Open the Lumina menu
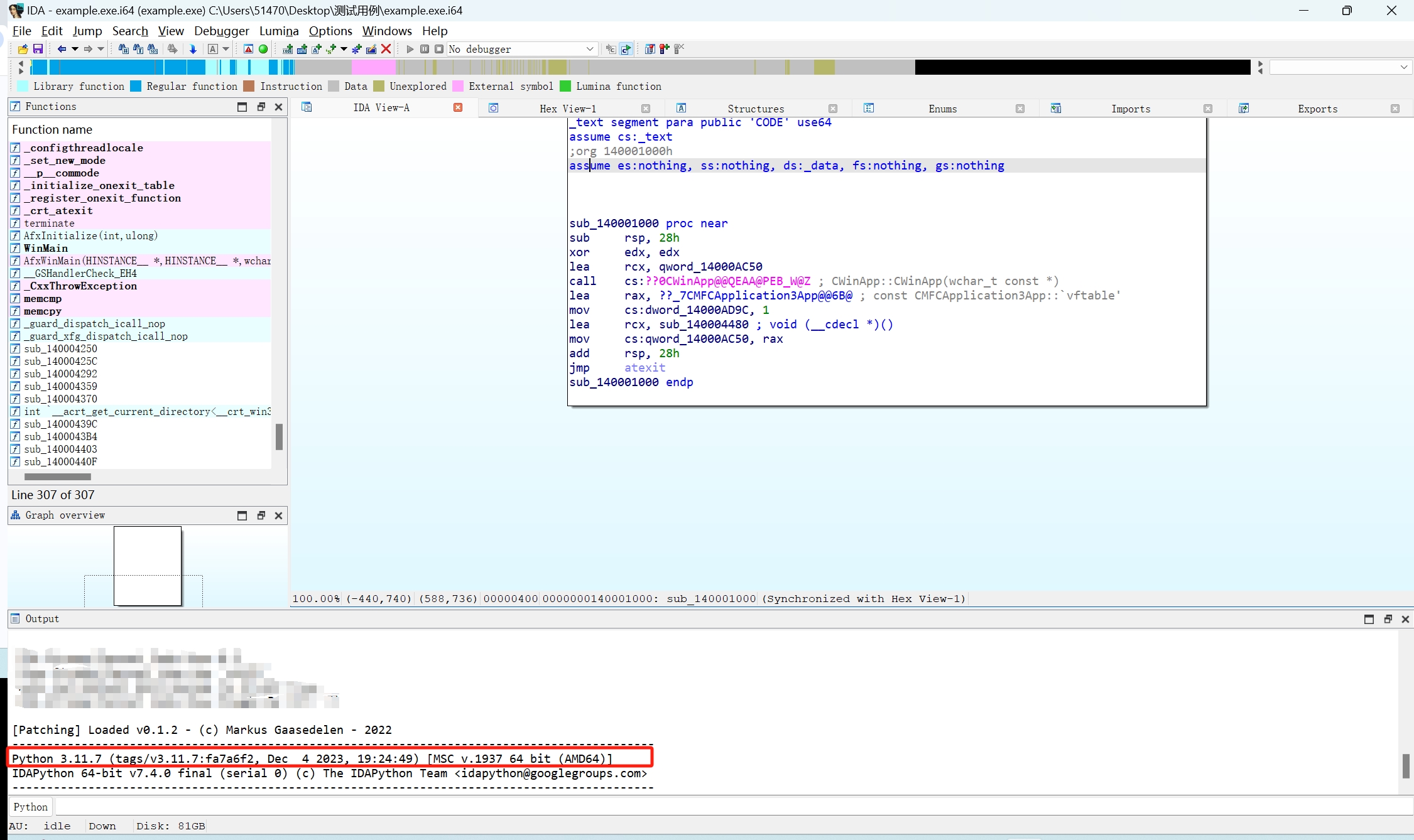1414x840 pixels. click(x=279, y=31)
